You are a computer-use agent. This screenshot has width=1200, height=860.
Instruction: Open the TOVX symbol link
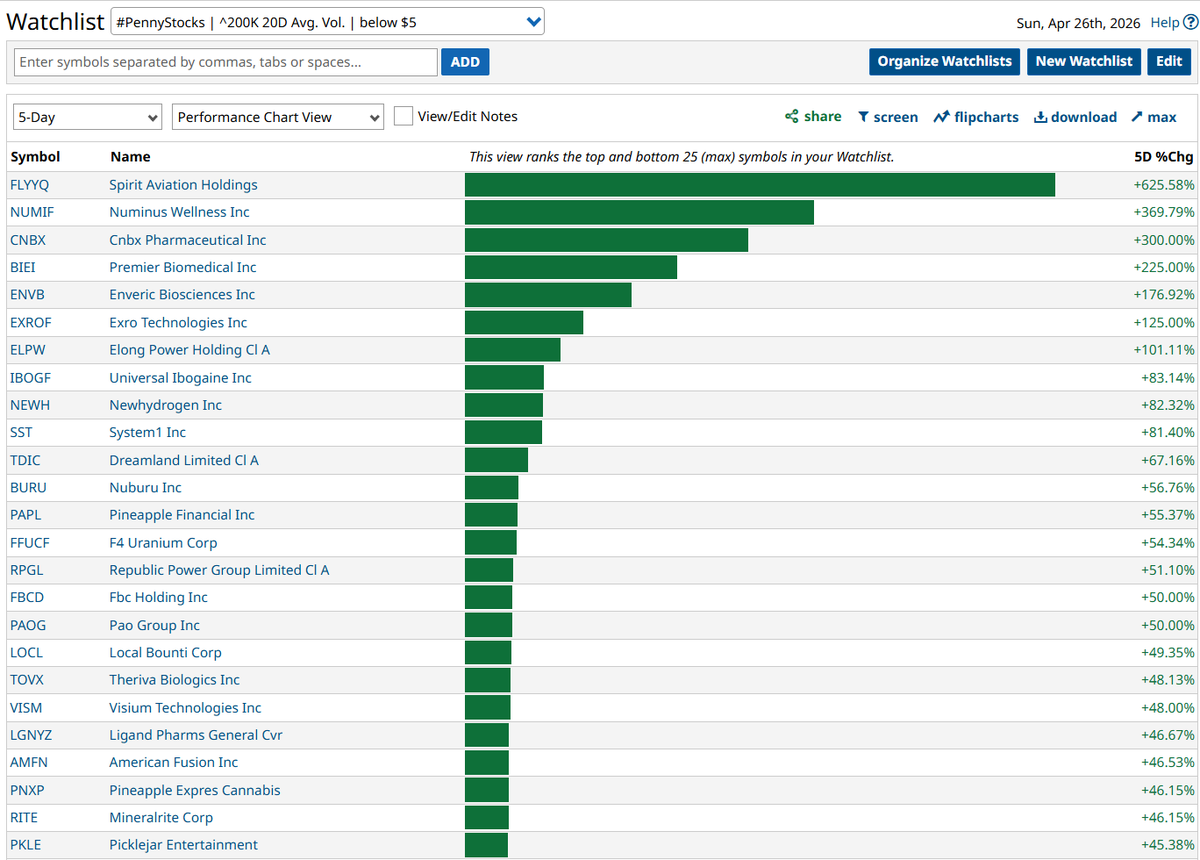pos(27,680)
